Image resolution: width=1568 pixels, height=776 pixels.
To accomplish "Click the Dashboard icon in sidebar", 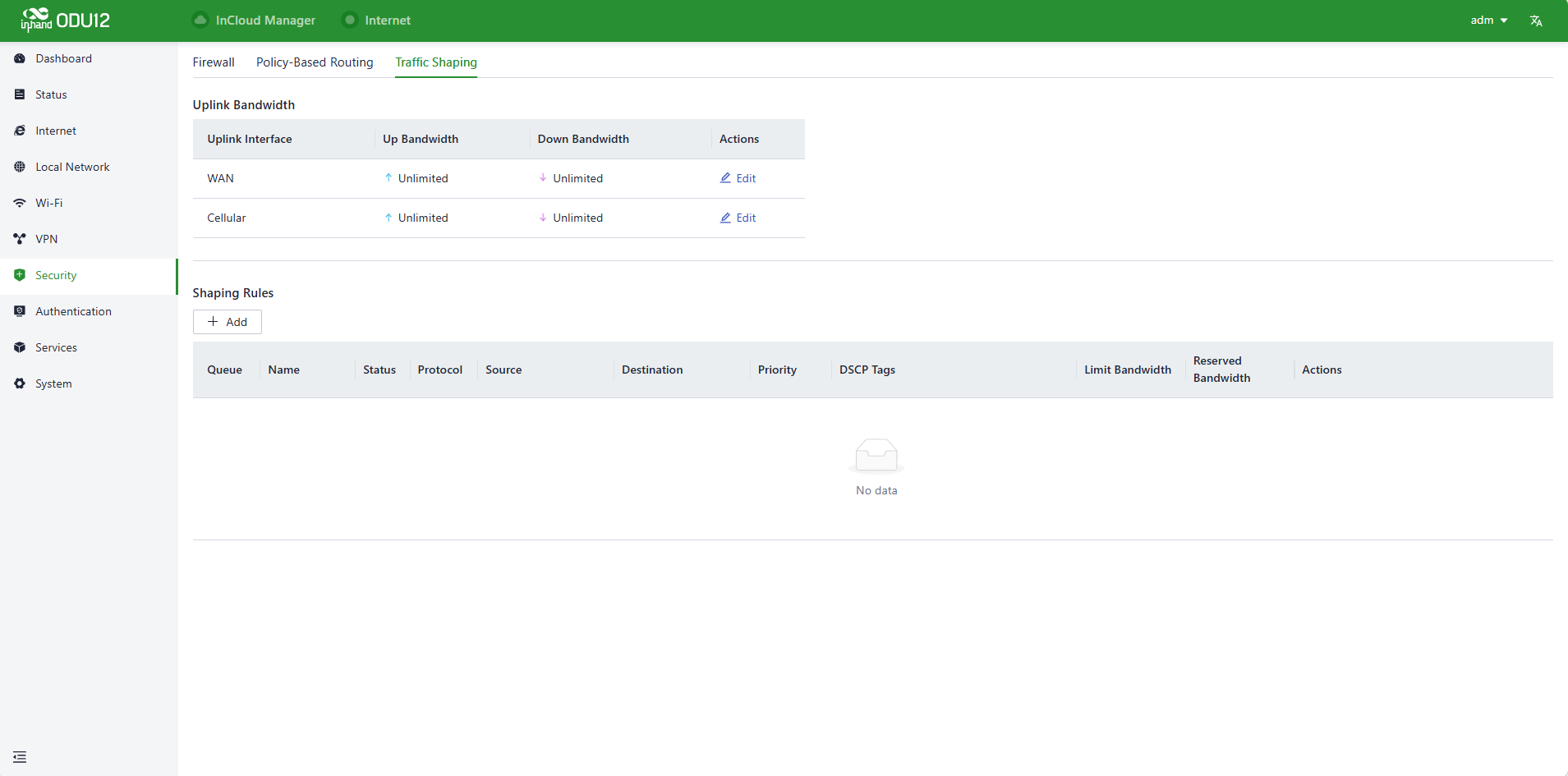I will [20, 58].
